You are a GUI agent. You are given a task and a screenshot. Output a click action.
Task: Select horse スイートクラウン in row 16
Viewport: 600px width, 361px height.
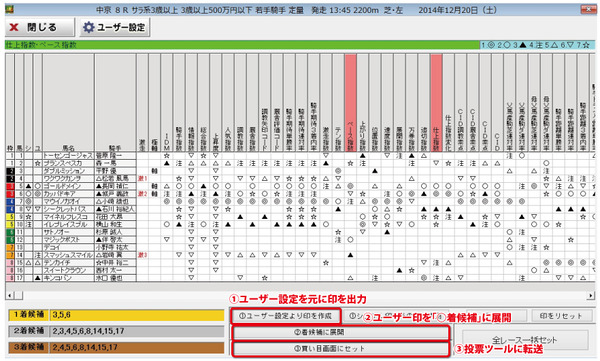[68, 270]
